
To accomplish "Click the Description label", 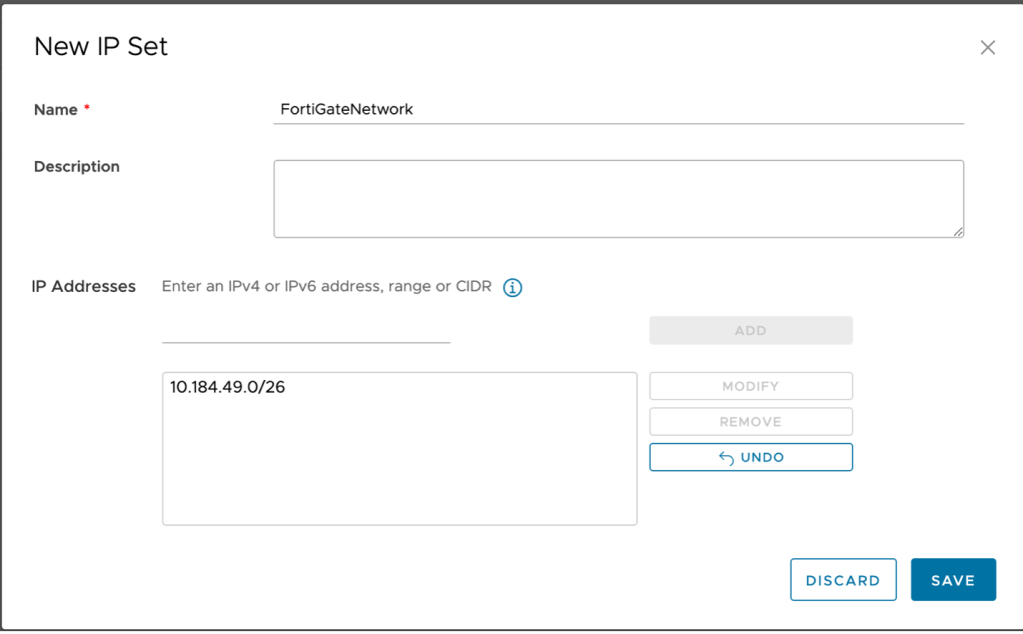I will (77, 167).
